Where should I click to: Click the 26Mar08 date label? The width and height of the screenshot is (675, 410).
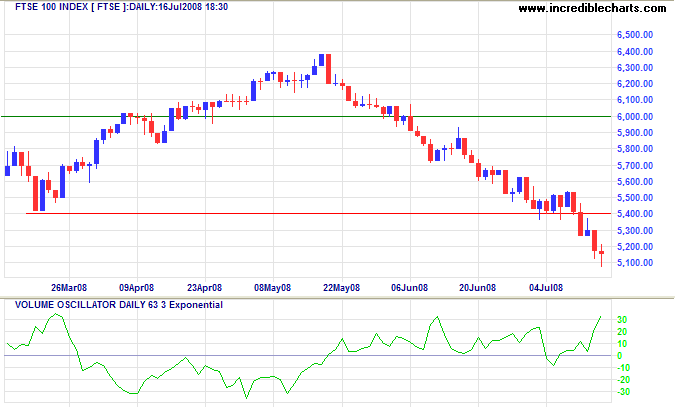[x=69, y=288]
